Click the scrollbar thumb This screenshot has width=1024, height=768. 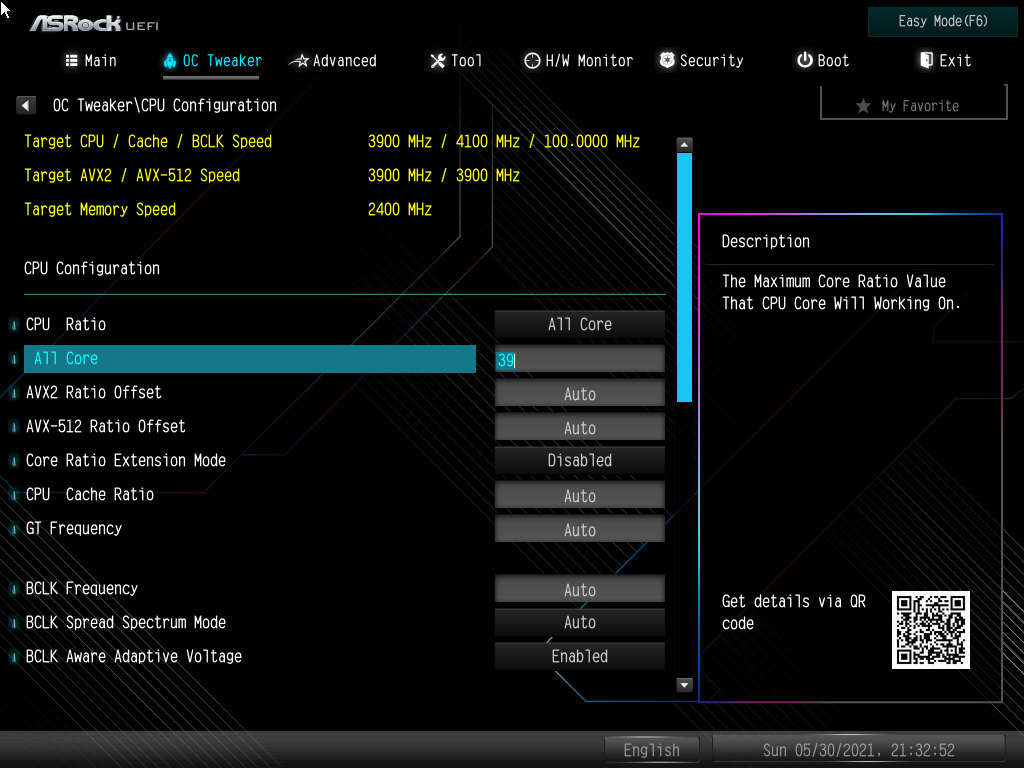(x=684, y=277)
